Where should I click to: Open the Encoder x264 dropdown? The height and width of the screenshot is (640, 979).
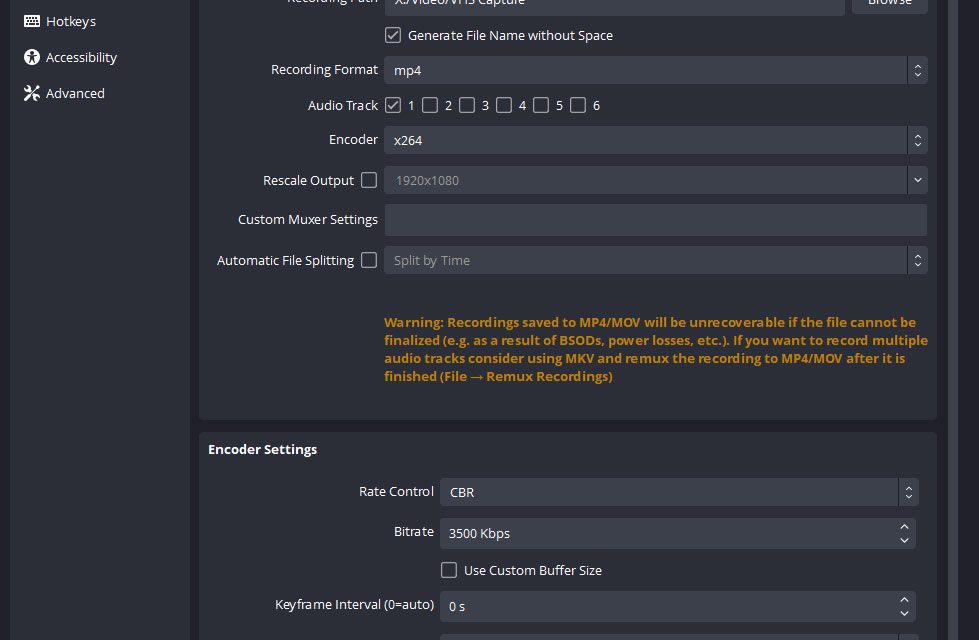click(655, 140)
